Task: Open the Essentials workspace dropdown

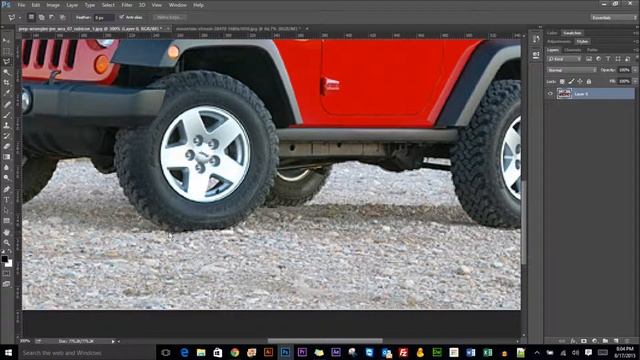Action: click(613, 18)
